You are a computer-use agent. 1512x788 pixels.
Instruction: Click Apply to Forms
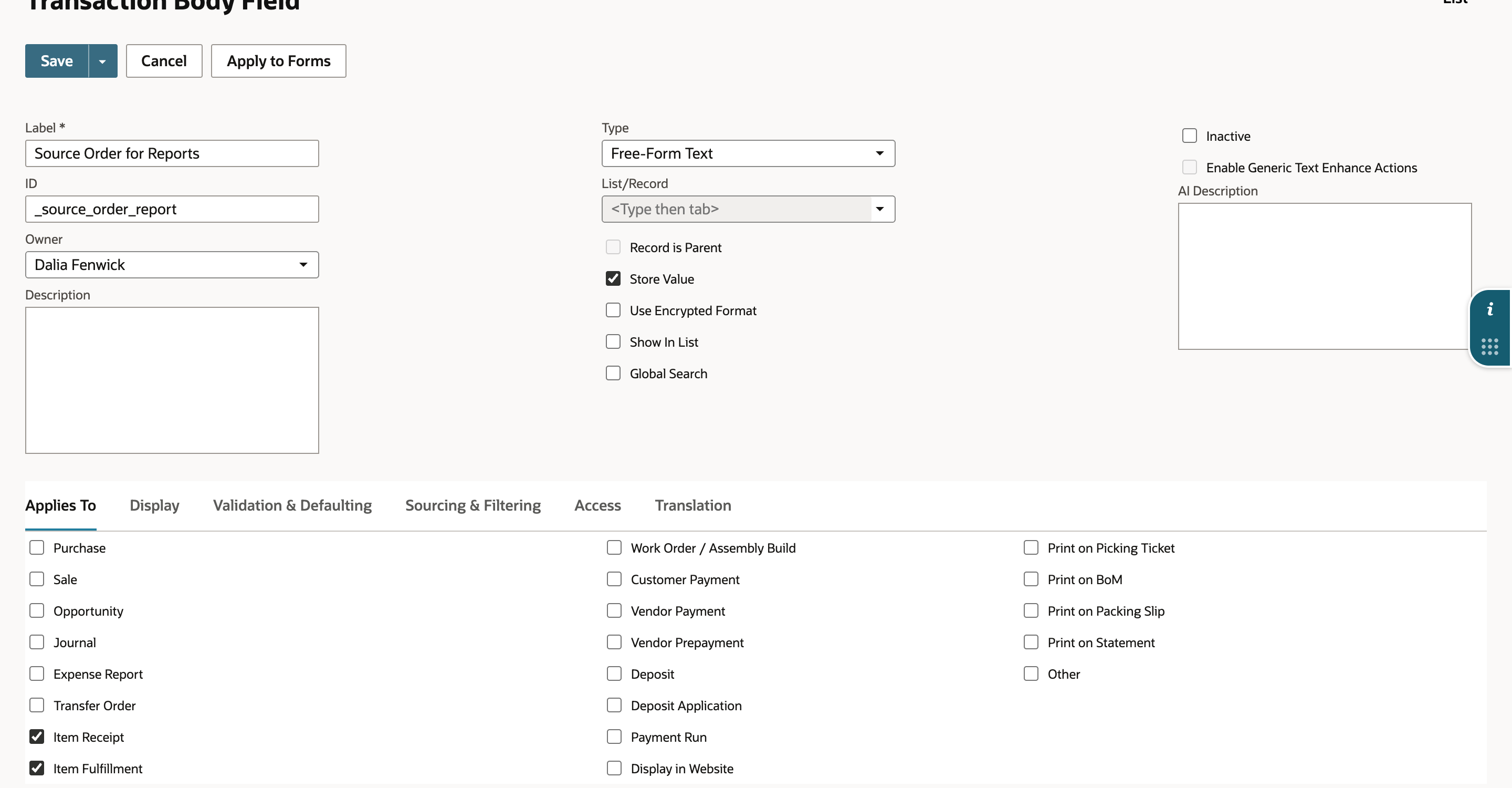click(x=278, y=60)
